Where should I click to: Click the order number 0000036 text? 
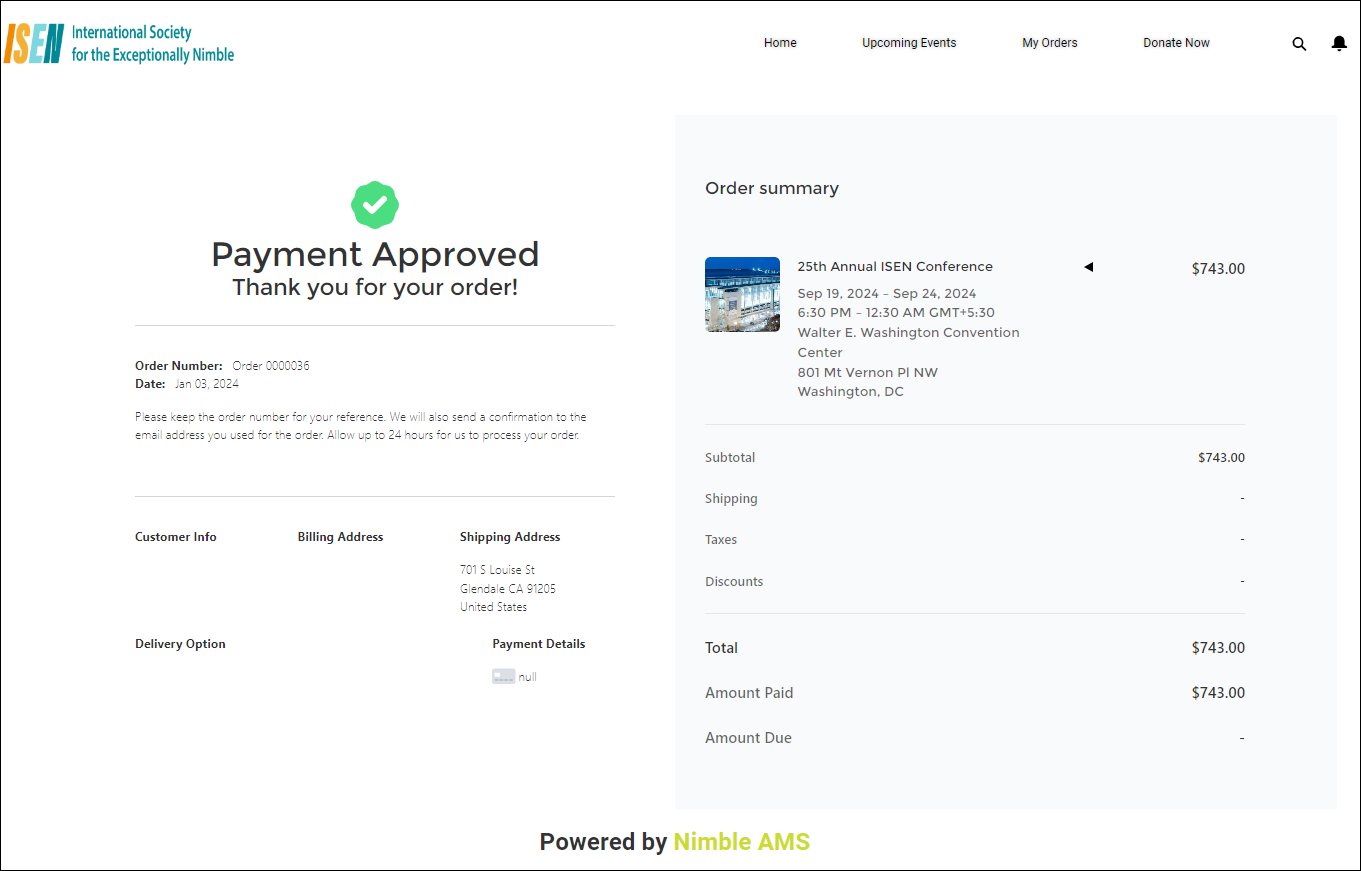(271, 366)
